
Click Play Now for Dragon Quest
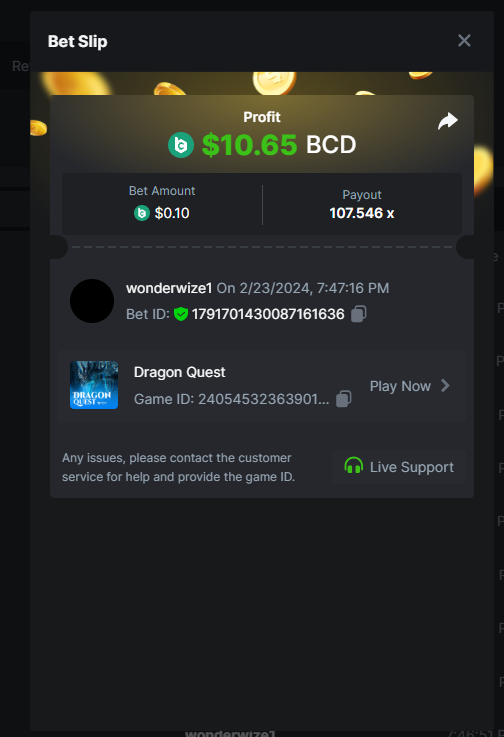pyautogui.click(x=400, y=386)
